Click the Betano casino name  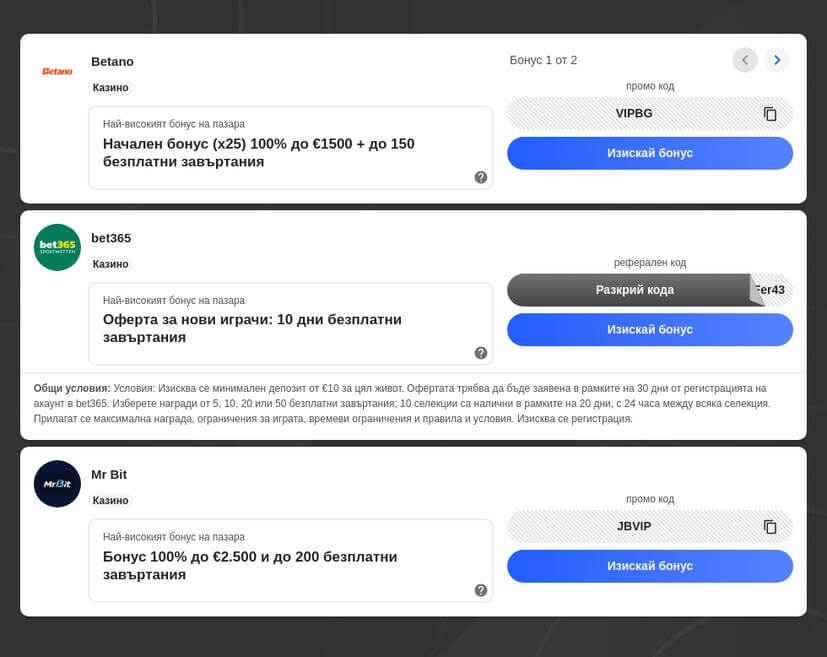tap(112, 61)
